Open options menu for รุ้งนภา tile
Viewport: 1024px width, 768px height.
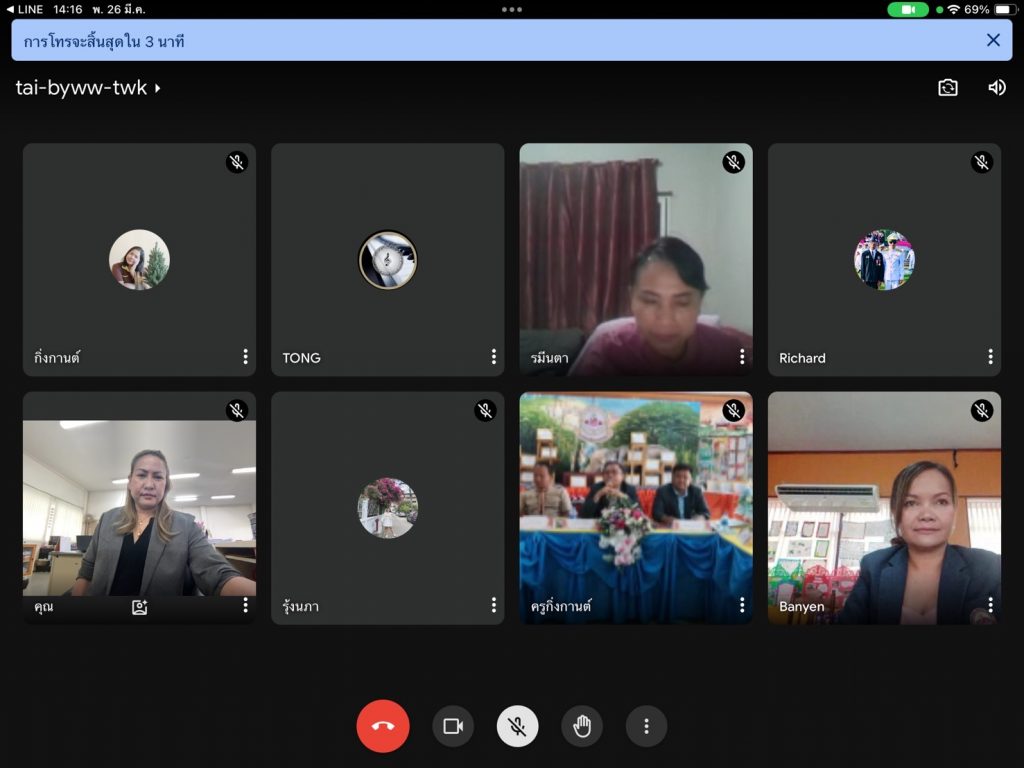494,605
